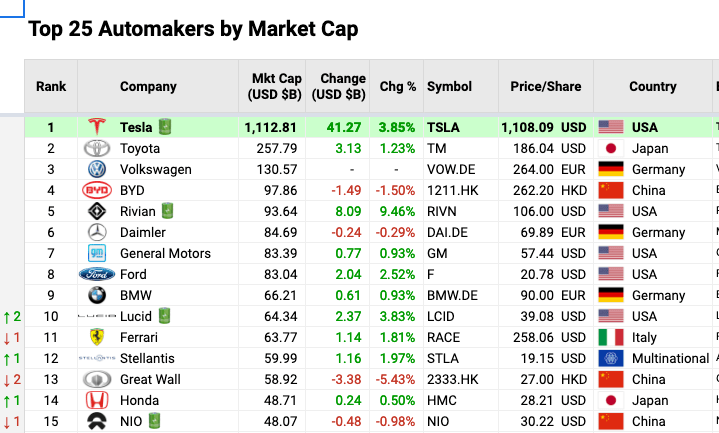Click the BYD logo icon
Viewport: 719px width, 433px height.
point(96,190)
